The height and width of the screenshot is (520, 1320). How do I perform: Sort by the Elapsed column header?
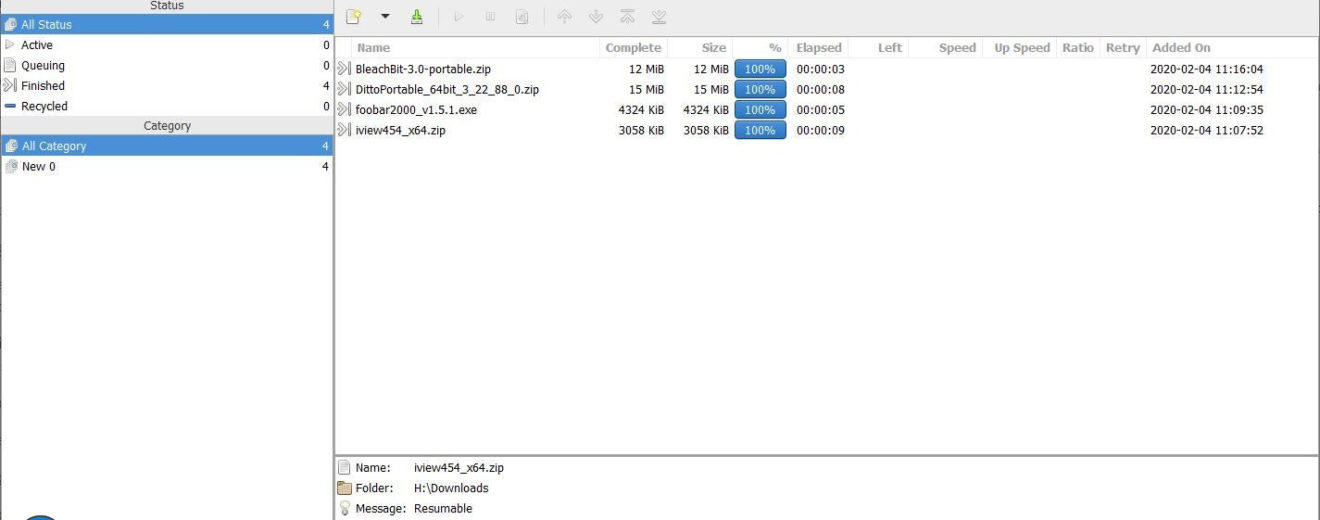pos(818,48)
